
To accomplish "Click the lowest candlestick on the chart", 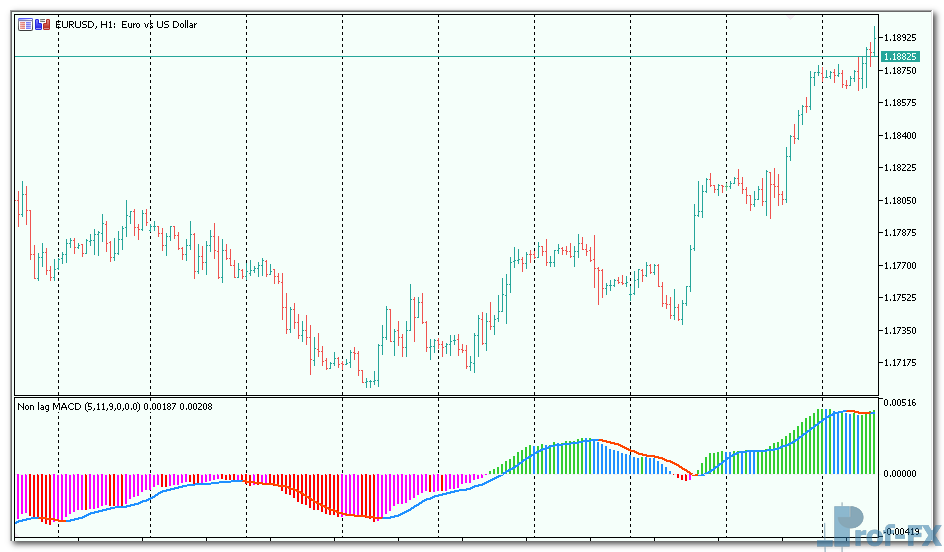I will pos(370,380).
